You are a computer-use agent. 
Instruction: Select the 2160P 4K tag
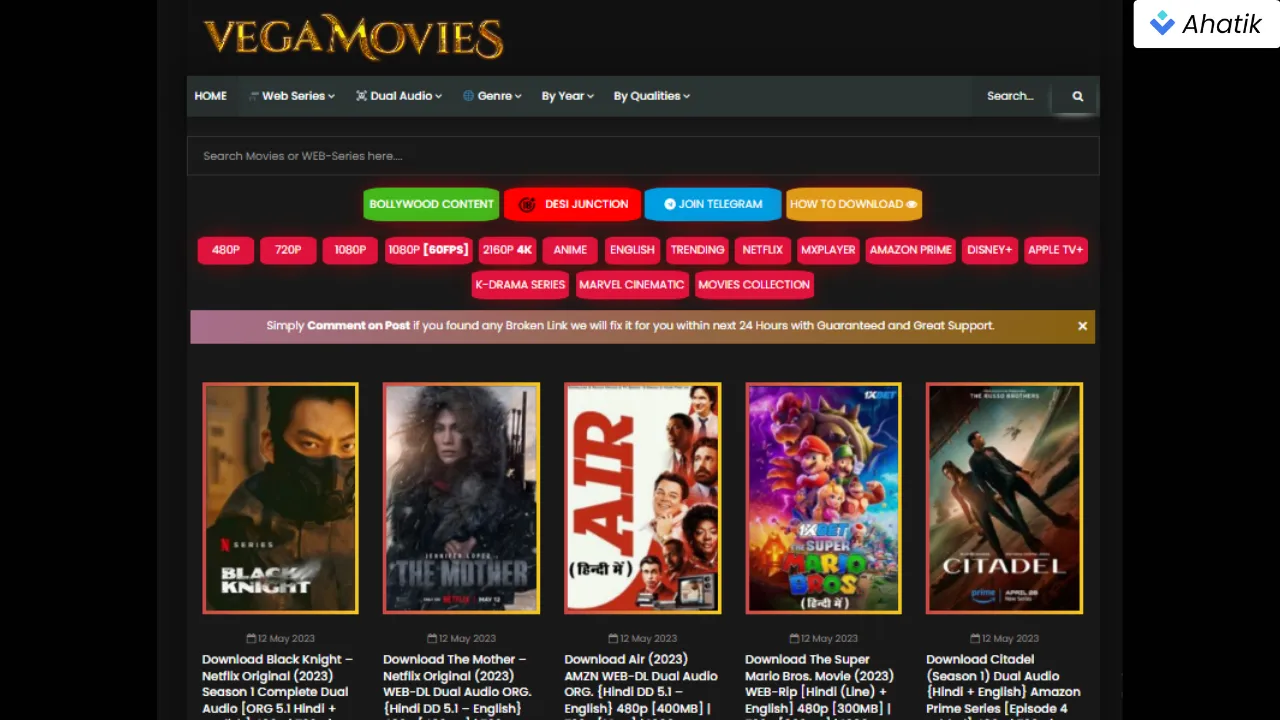(507, 250)
